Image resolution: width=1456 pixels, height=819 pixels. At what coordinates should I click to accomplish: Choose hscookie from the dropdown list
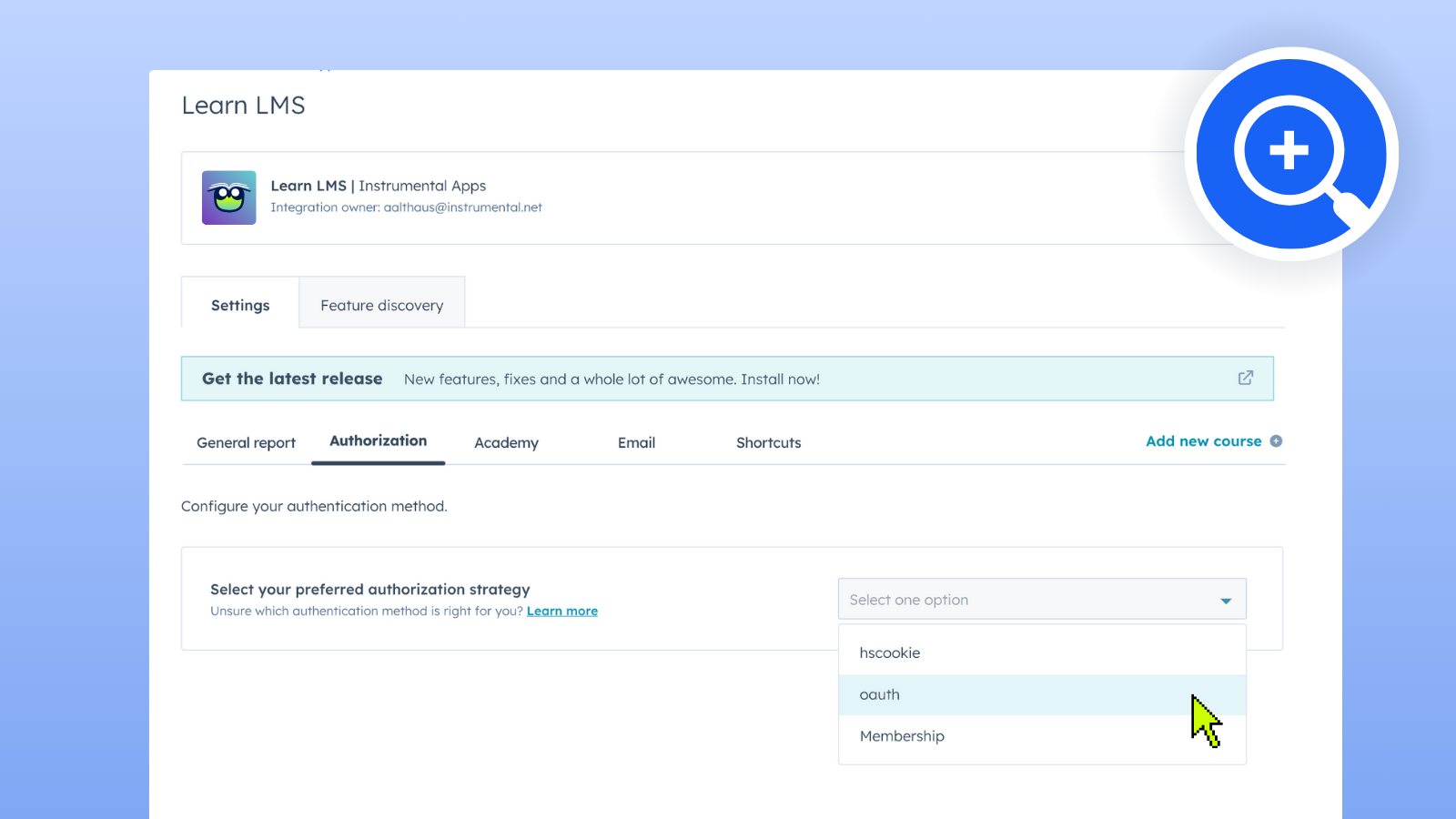click(890, 653)
